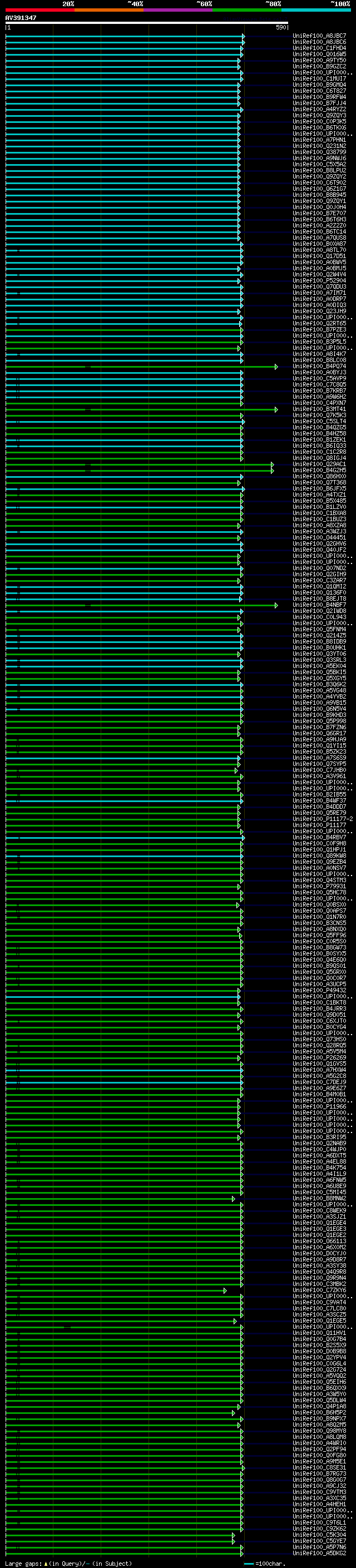The width and height of the screenshot is (356, 1568).
Task: Select hit label UniRef100_Q40JF2
Action: click(x=319, y=550)
